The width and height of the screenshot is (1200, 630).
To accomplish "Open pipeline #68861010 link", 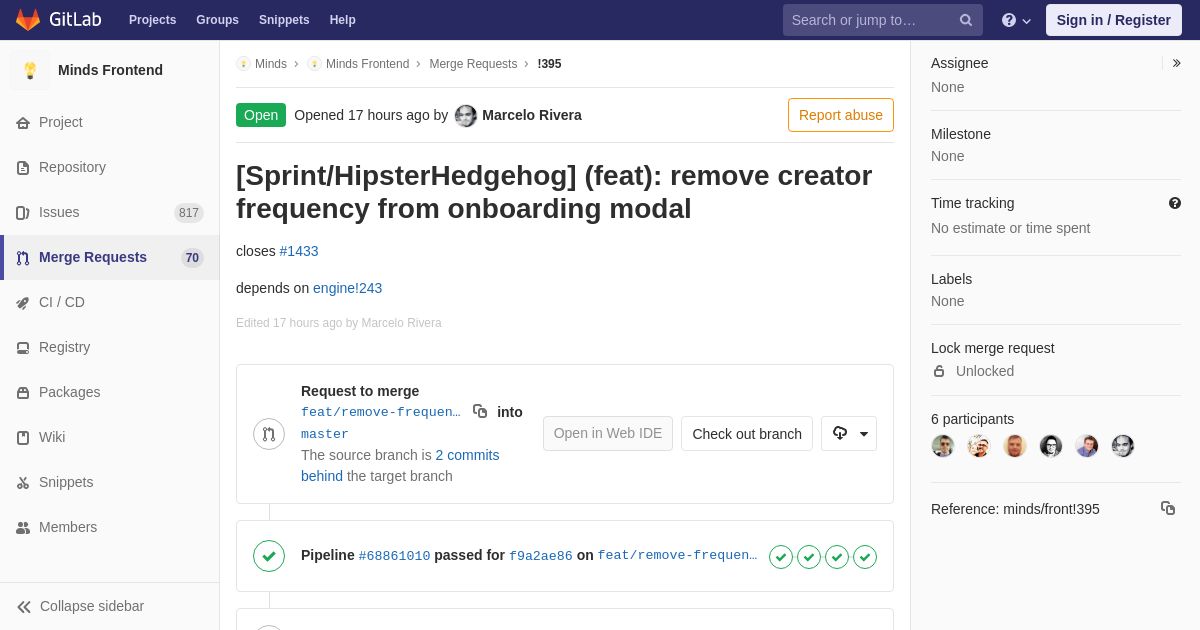I will 394,556.
